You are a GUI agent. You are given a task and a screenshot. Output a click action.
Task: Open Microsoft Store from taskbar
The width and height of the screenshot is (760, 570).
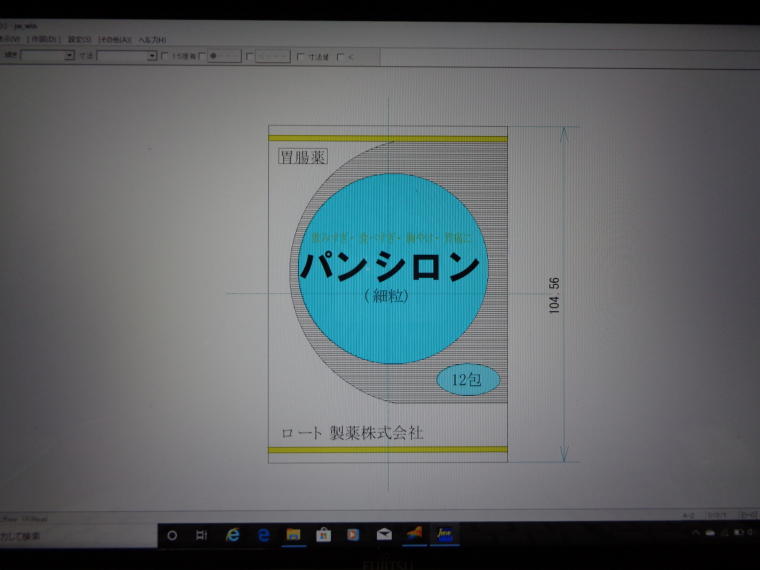323,535
